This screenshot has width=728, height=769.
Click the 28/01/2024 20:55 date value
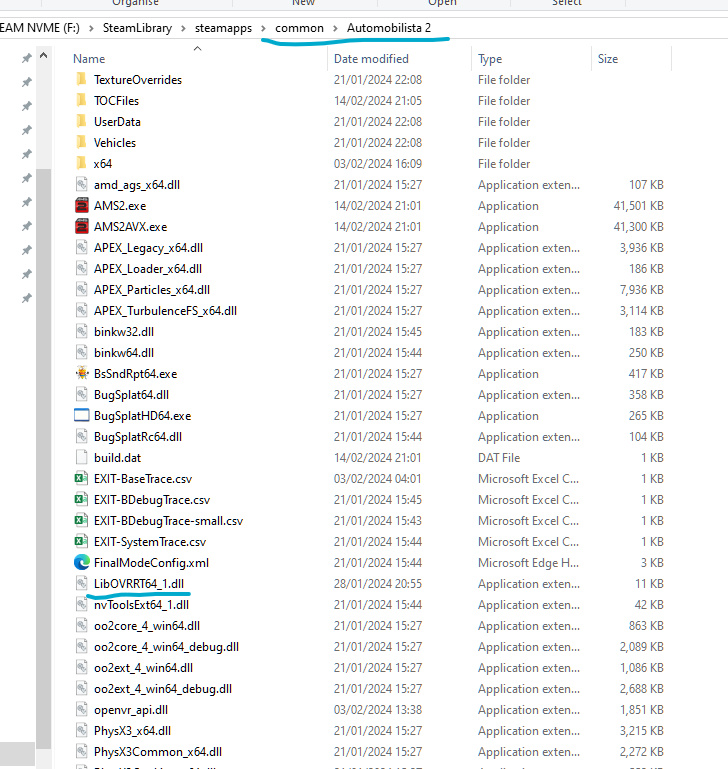click(378, 584)
